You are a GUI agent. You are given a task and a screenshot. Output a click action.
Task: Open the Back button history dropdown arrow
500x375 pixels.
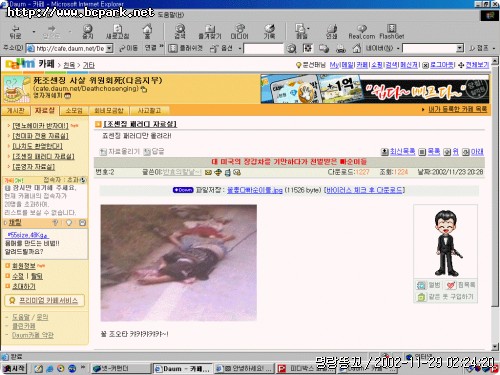[x=34, y=32]
